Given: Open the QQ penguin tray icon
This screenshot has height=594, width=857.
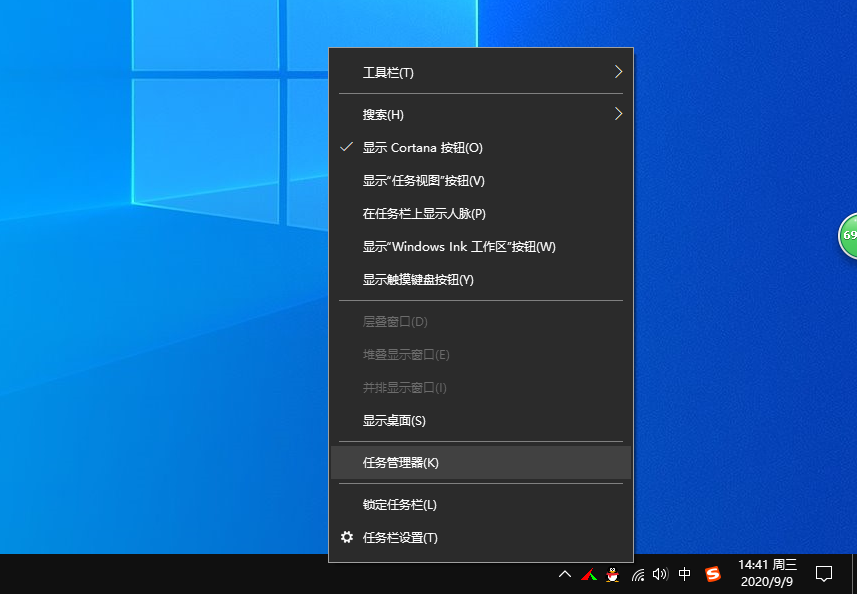Looking at the screenshot, I should click(613, 574).
